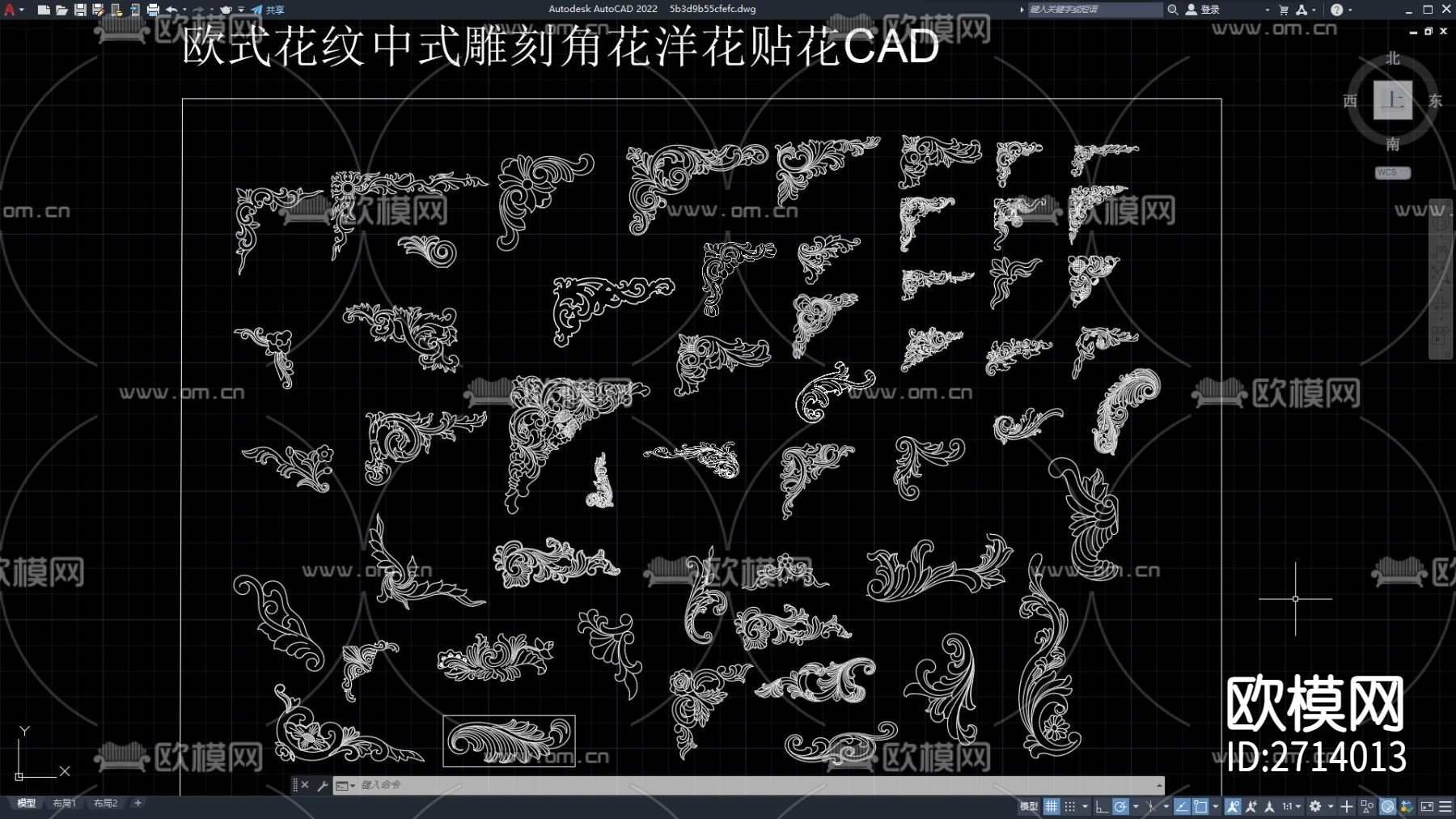Open the Save As icon in Quick Access toolbar
Viewport: 1456px width, 819px height.
[98, 10]
